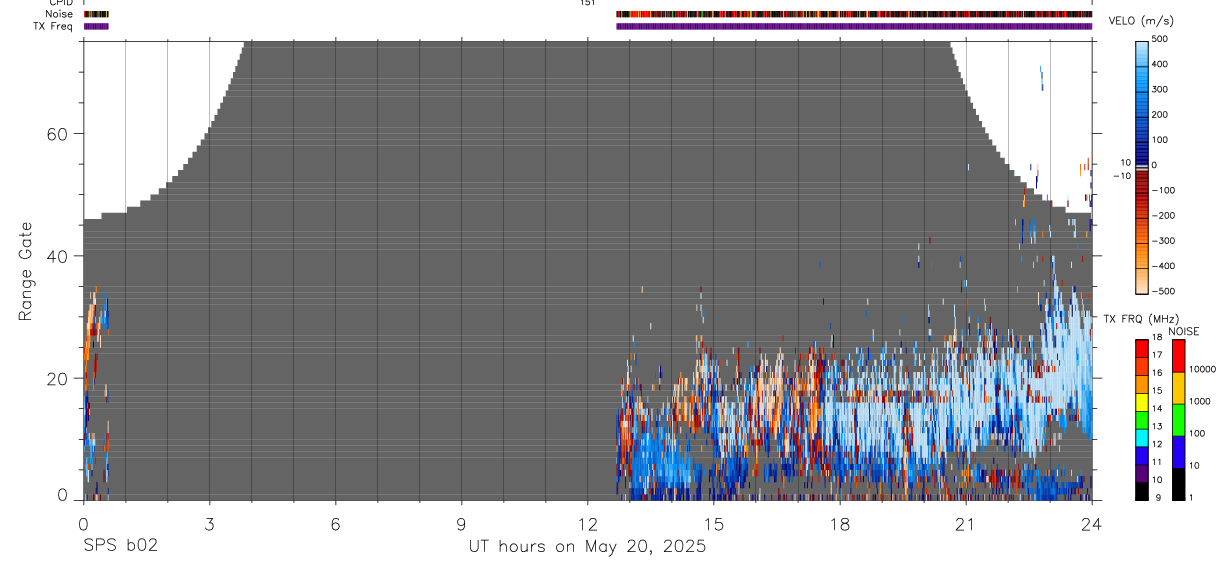Click the 1000 tick on the NOISE scale
Screen dimensions: 1228x567
(1200, 401)
